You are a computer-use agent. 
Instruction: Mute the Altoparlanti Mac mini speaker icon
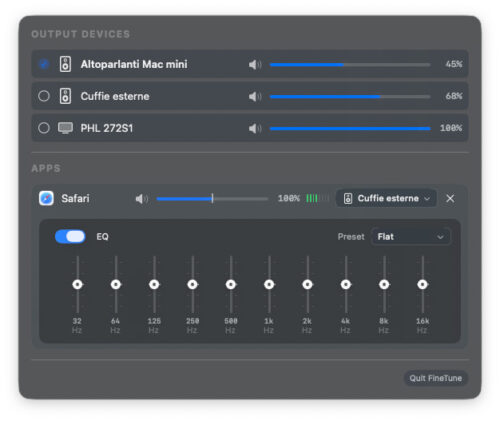pyautogui.click(x=255, y=64)
